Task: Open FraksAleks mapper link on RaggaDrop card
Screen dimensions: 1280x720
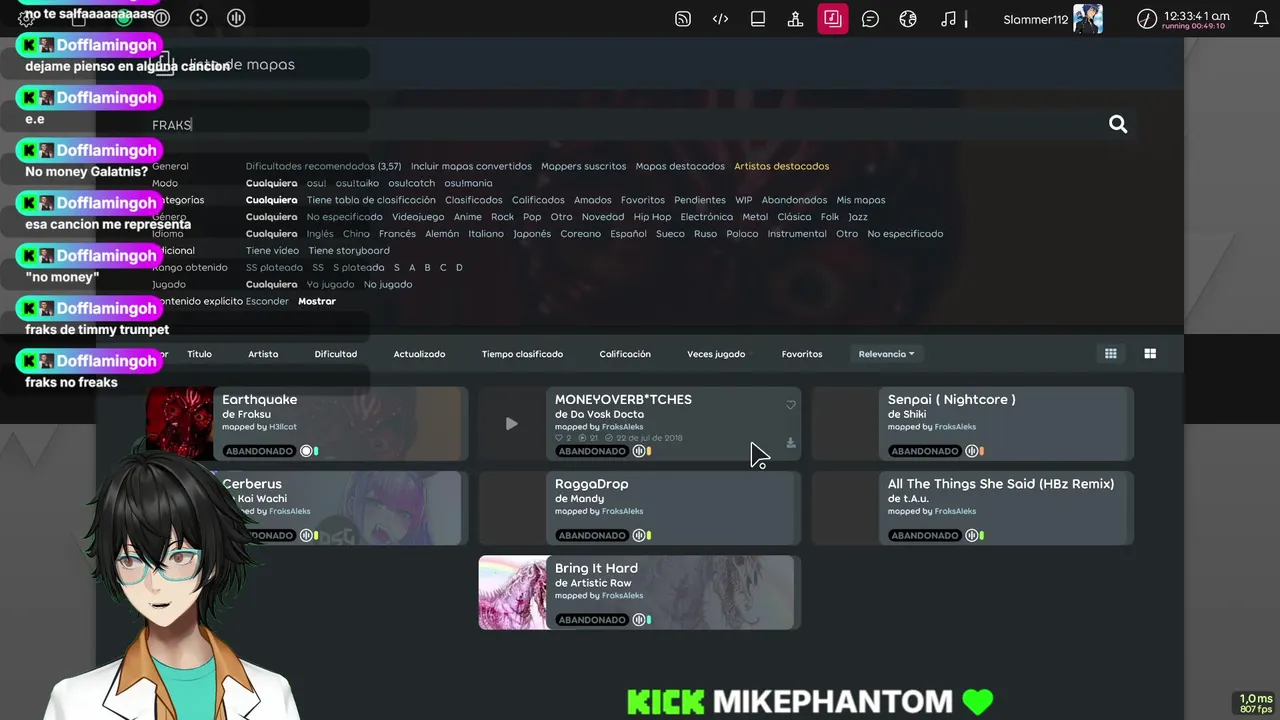Action: tap(622, 511)
